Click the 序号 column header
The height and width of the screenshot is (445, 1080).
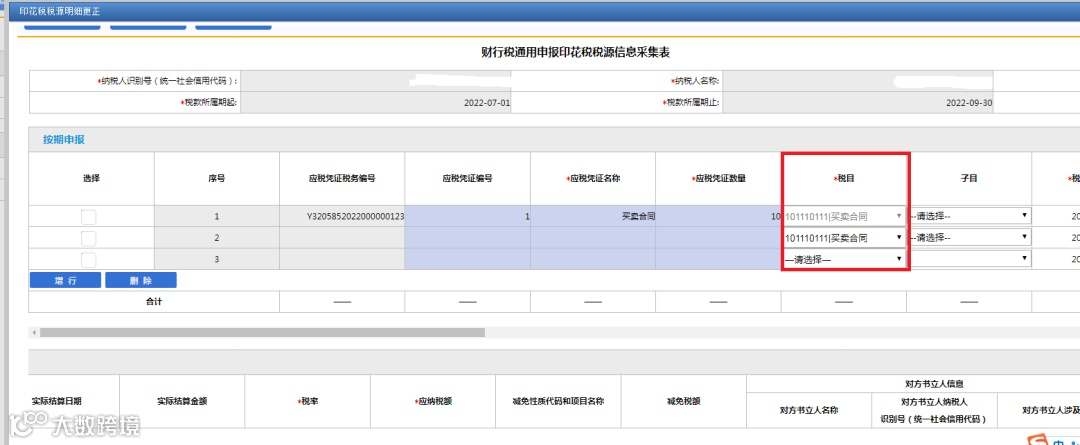click(217, 178)
